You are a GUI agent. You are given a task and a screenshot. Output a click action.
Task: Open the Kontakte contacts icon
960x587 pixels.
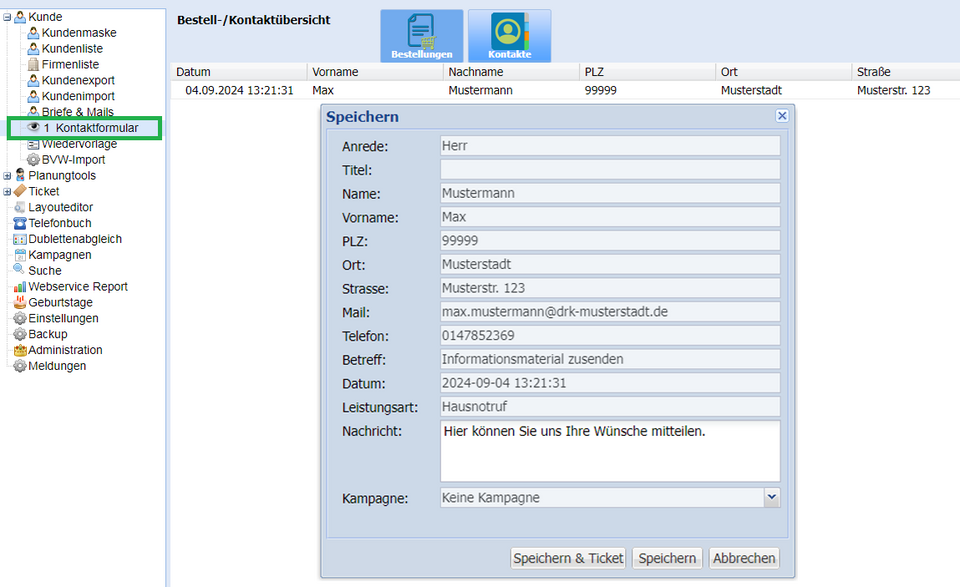[x=509, y=36]
